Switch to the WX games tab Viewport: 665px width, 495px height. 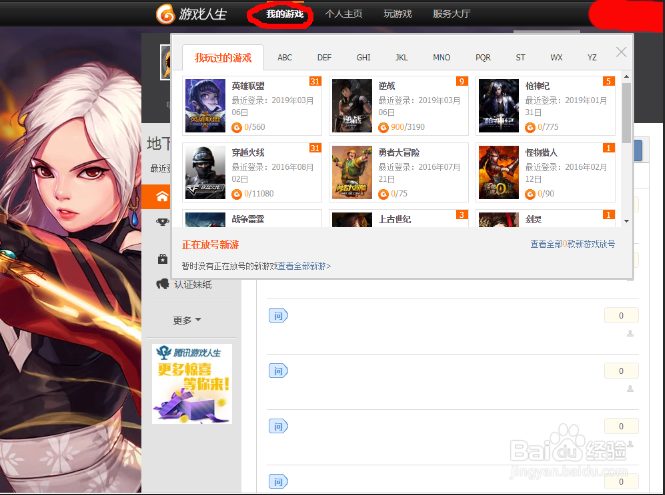click(556, 58)
